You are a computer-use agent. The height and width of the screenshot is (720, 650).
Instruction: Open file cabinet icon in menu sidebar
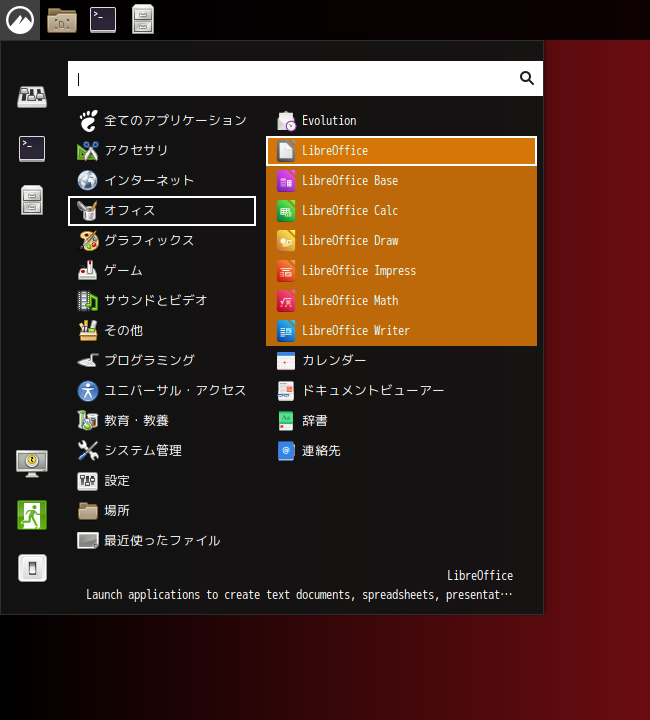point(32,200)
